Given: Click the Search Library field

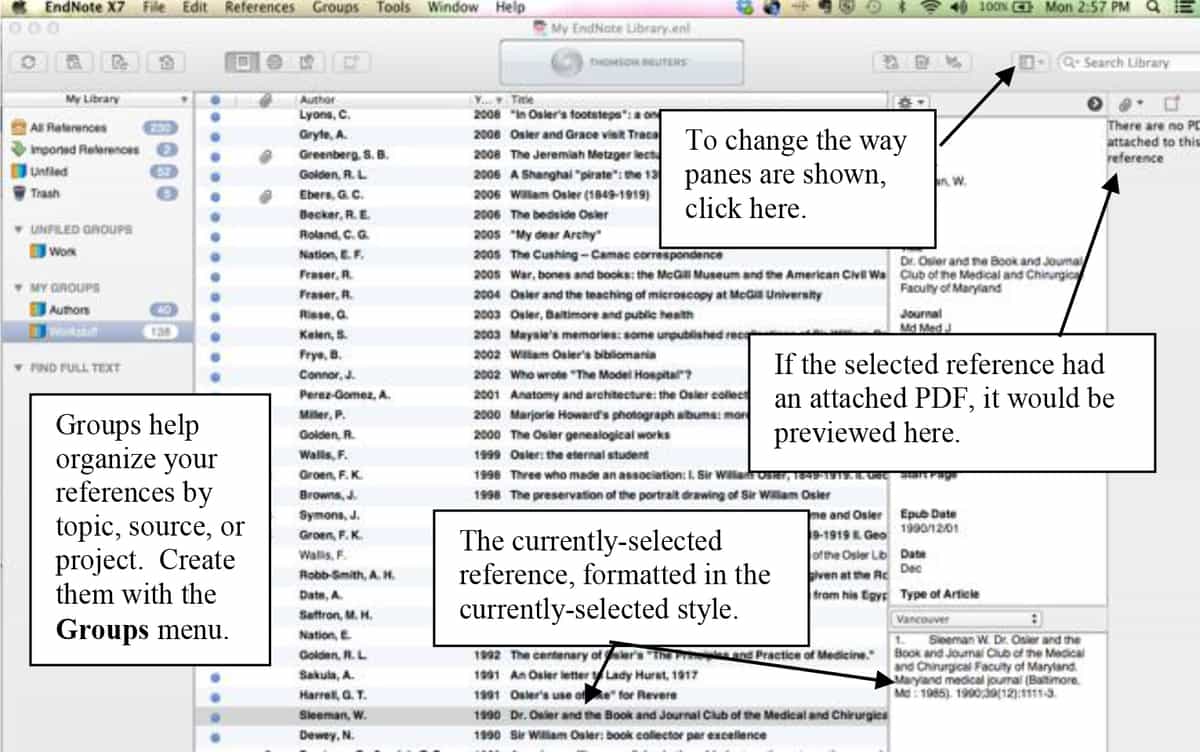Looking at the screenshot, I should 1130,62.
